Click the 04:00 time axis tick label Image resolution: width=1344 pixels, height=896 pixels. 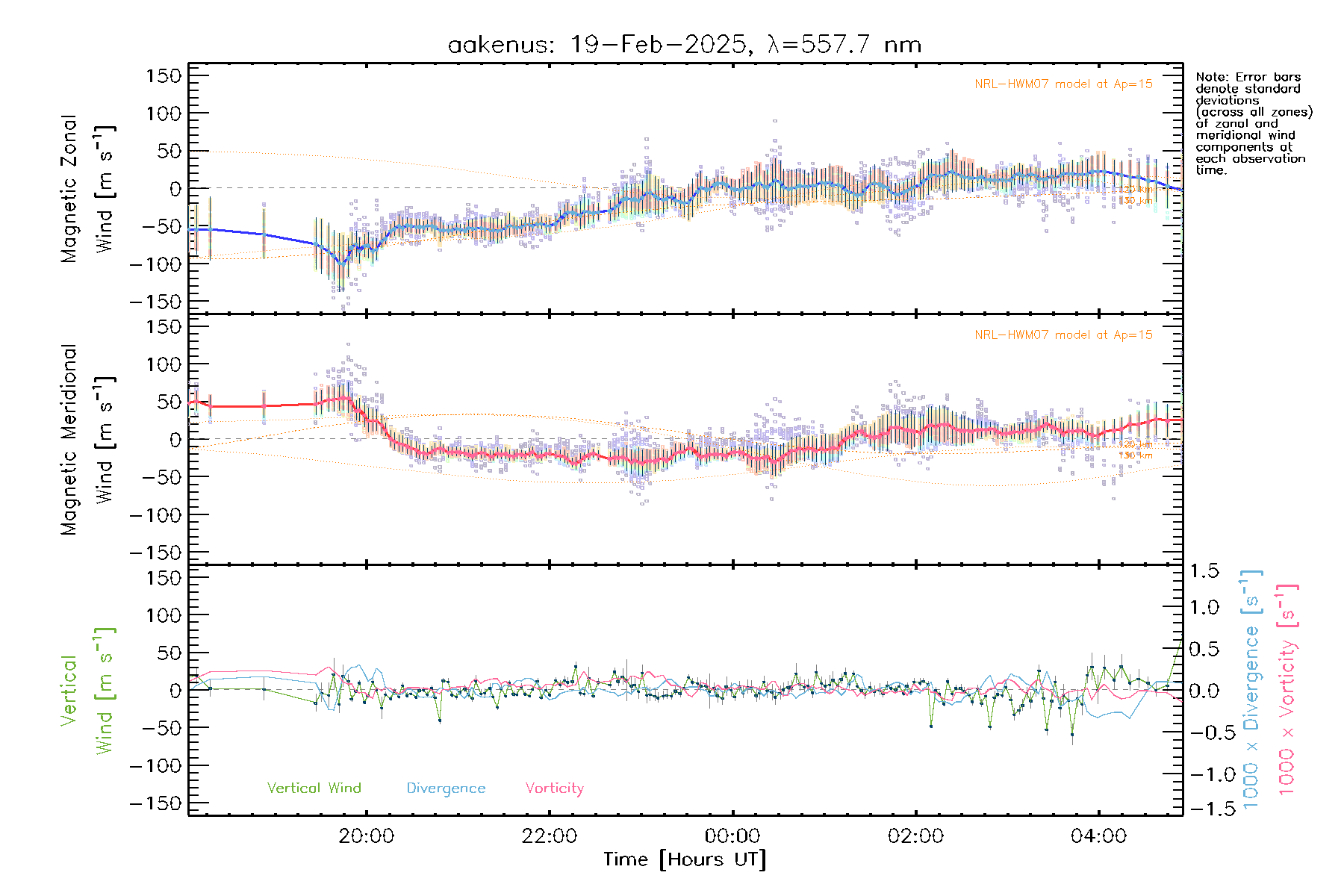[x=1098, y=836]
